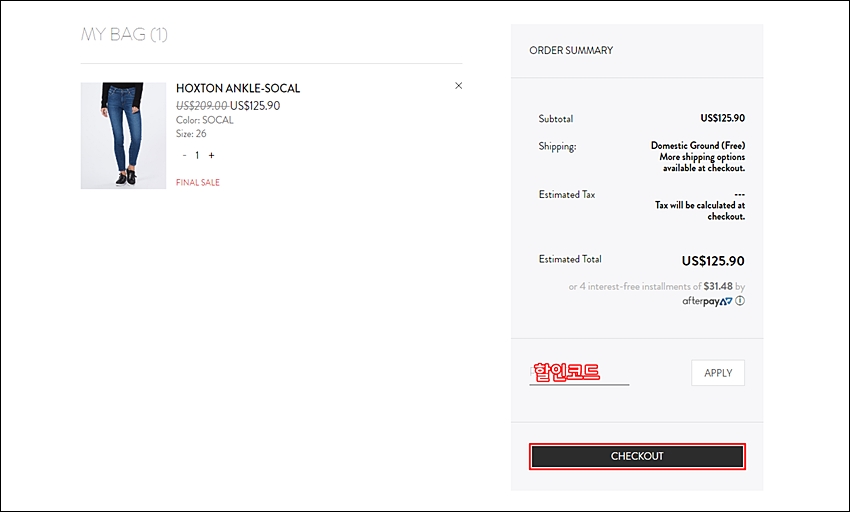Click the sale price US$125.90 under product title
Screen dimensions: 850x512
coord(255,106)
